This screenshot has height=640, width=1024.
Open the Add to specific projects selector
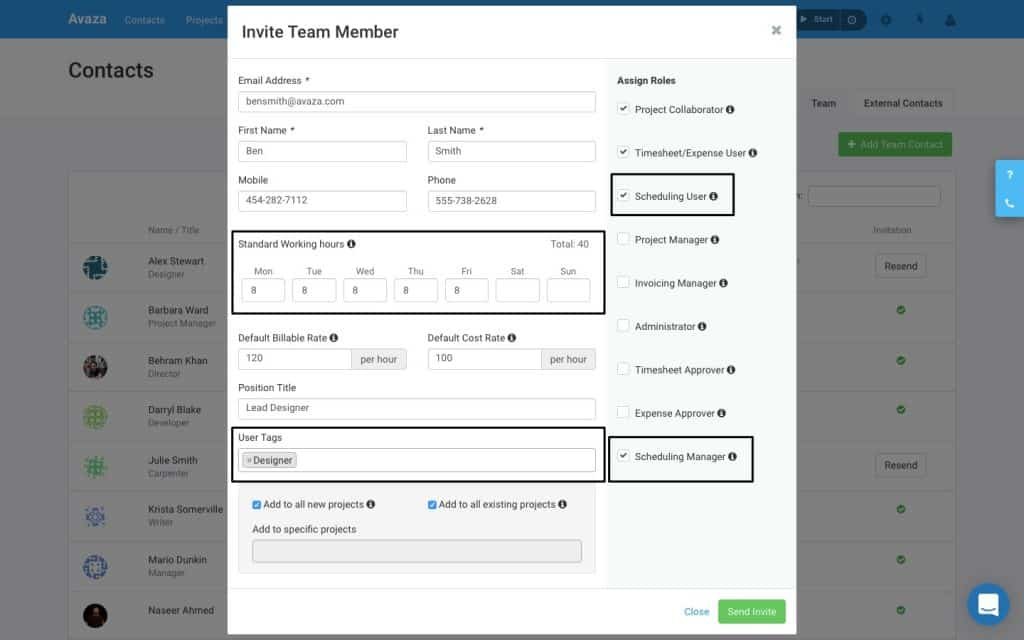click(x=416, y=551)
